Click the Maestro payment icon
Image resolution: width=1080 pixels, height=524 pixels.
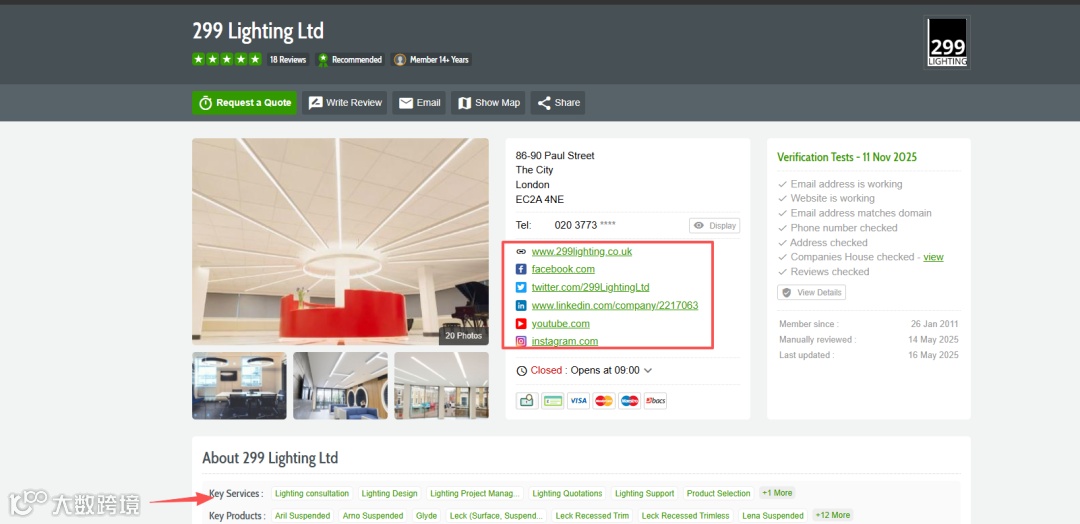tap(630, 401)
